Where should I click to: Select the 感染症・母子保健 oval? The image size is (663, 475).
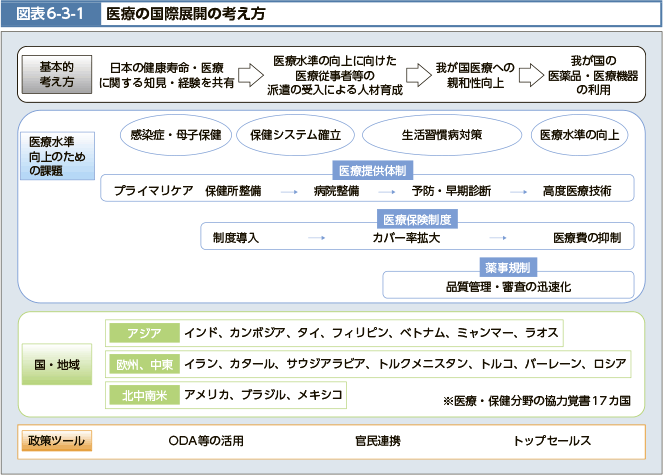[x=175, y=134]
